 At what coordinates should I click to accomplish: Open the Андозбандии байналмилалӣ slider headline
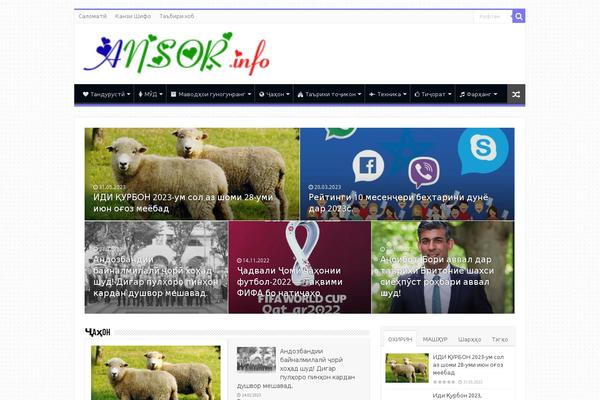coord(156,276)
